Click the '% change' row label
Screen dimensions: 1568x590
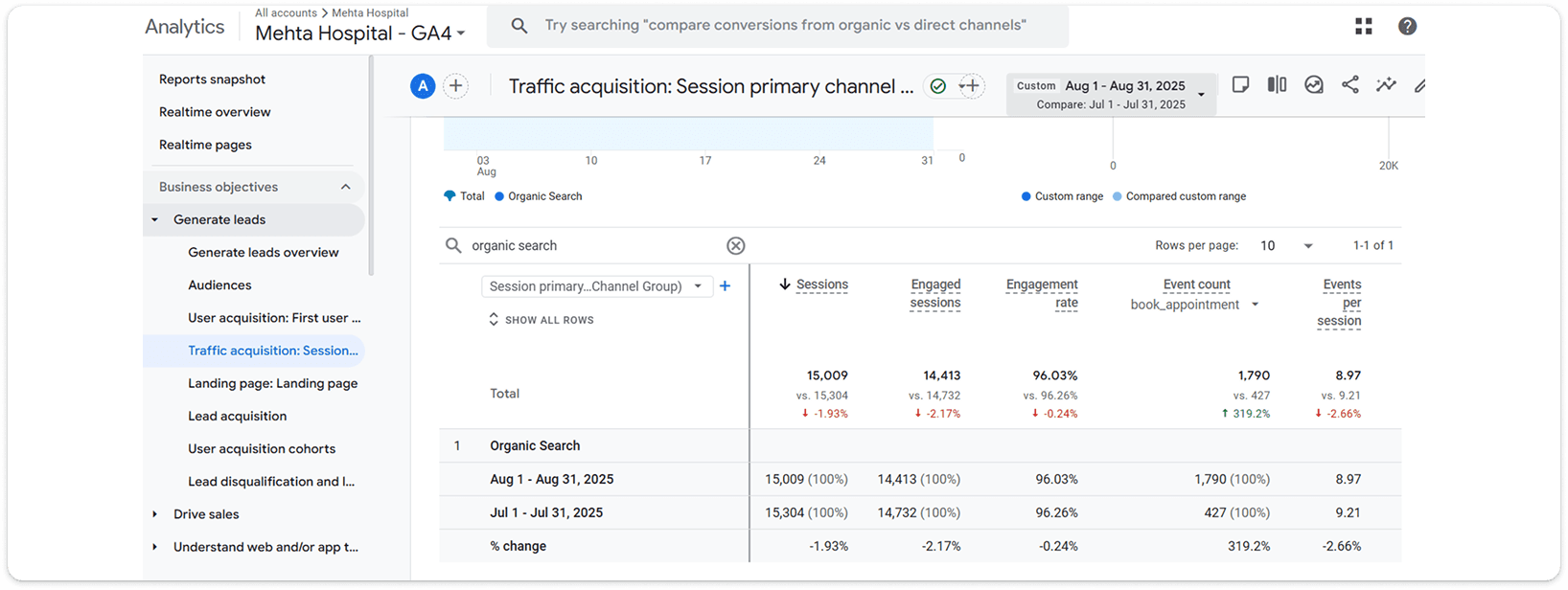pyautogui.click(x=518, y=546)
